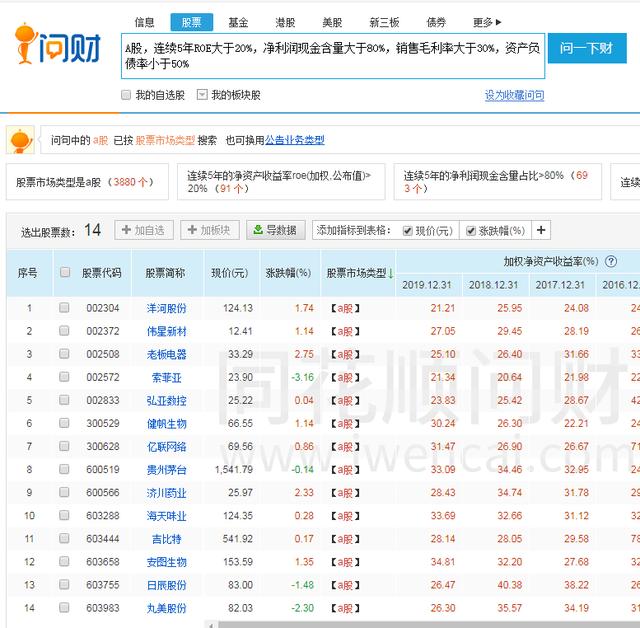Click the 设为收藏问句 link
Screen dimensions: 640x628
click(x=514, y=95)
